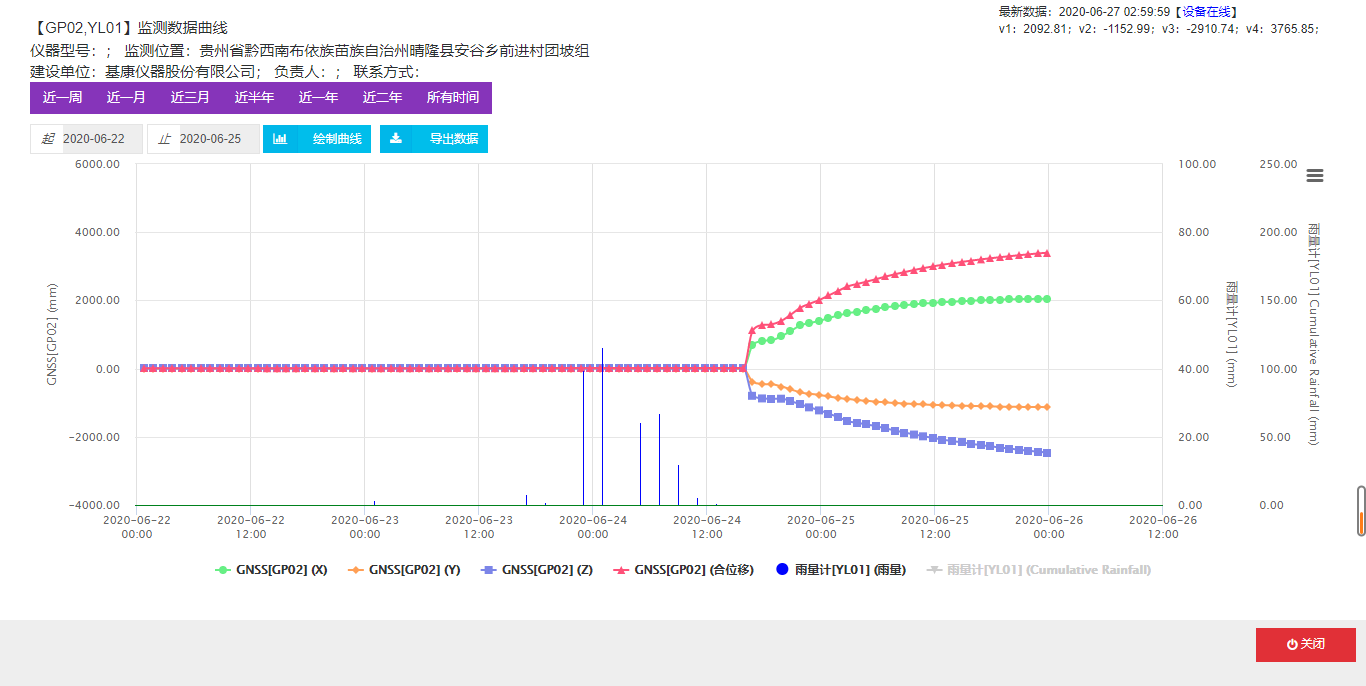The width and height of the screenshot is (1366, 686).
Task: Choose the 近半年 time range
Action: (x=254, y=98)
